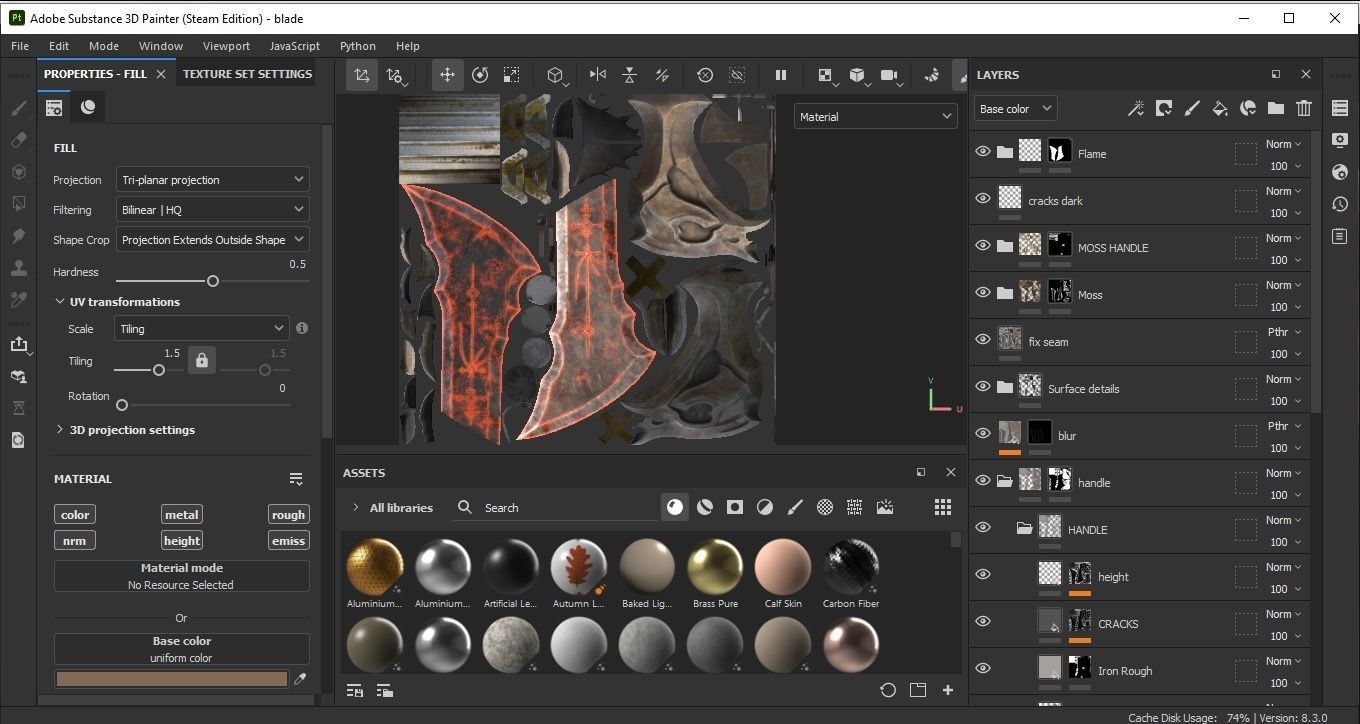Unlock the tiling ratio lock
The width and height of the screenshot is (1360, 724).
point(201,360)
